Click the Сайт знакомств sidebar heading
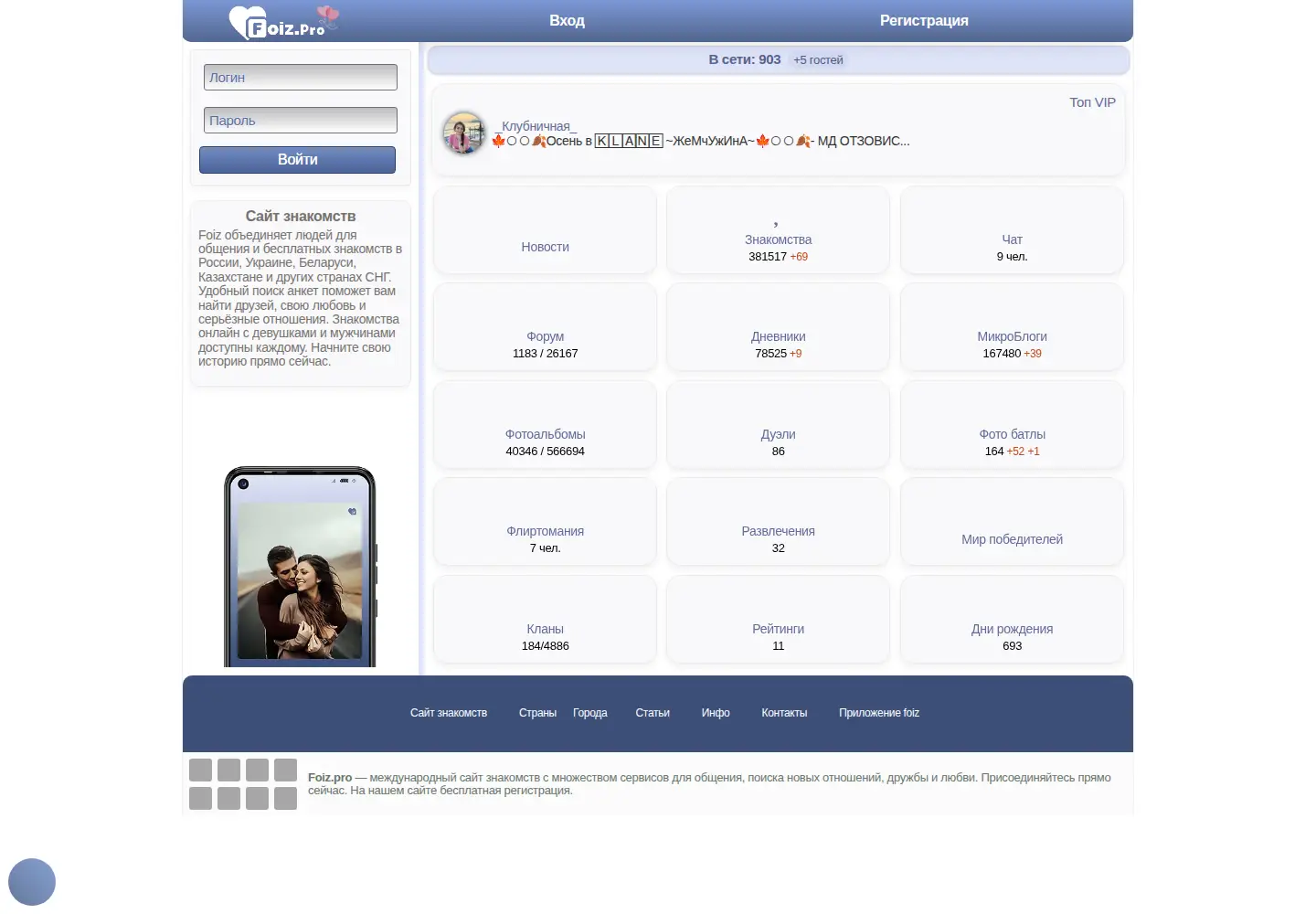Image resolution: width=1316 pixels, height=914 pixels. 301,217
